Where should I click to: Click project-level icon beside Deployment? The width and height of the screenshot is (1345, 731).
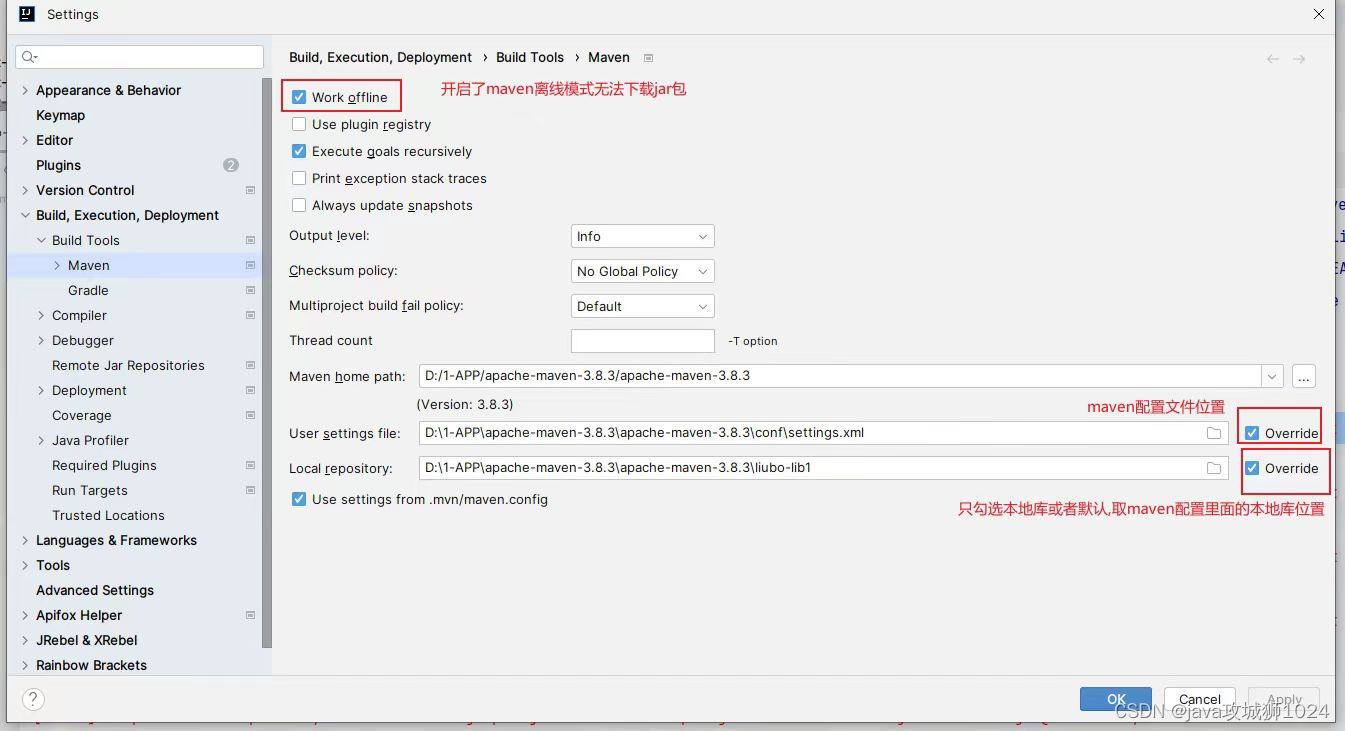[x=250, y=390]
